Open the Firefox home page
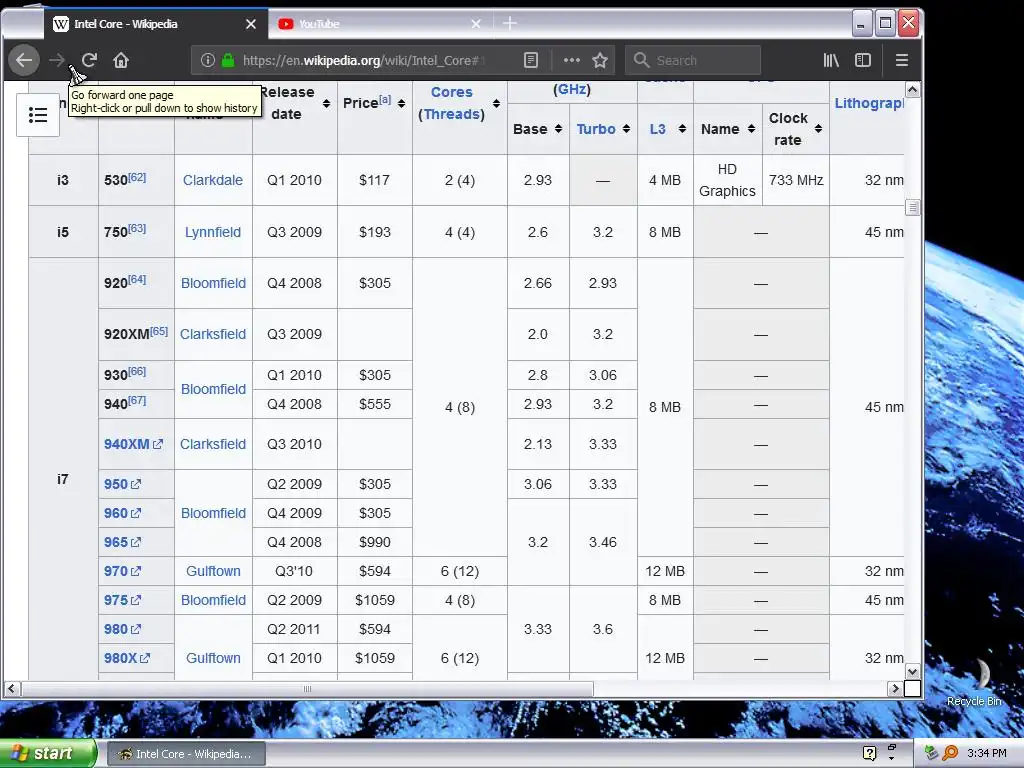This screenshot has height=768, width=1024. click(x=121, y=60)
